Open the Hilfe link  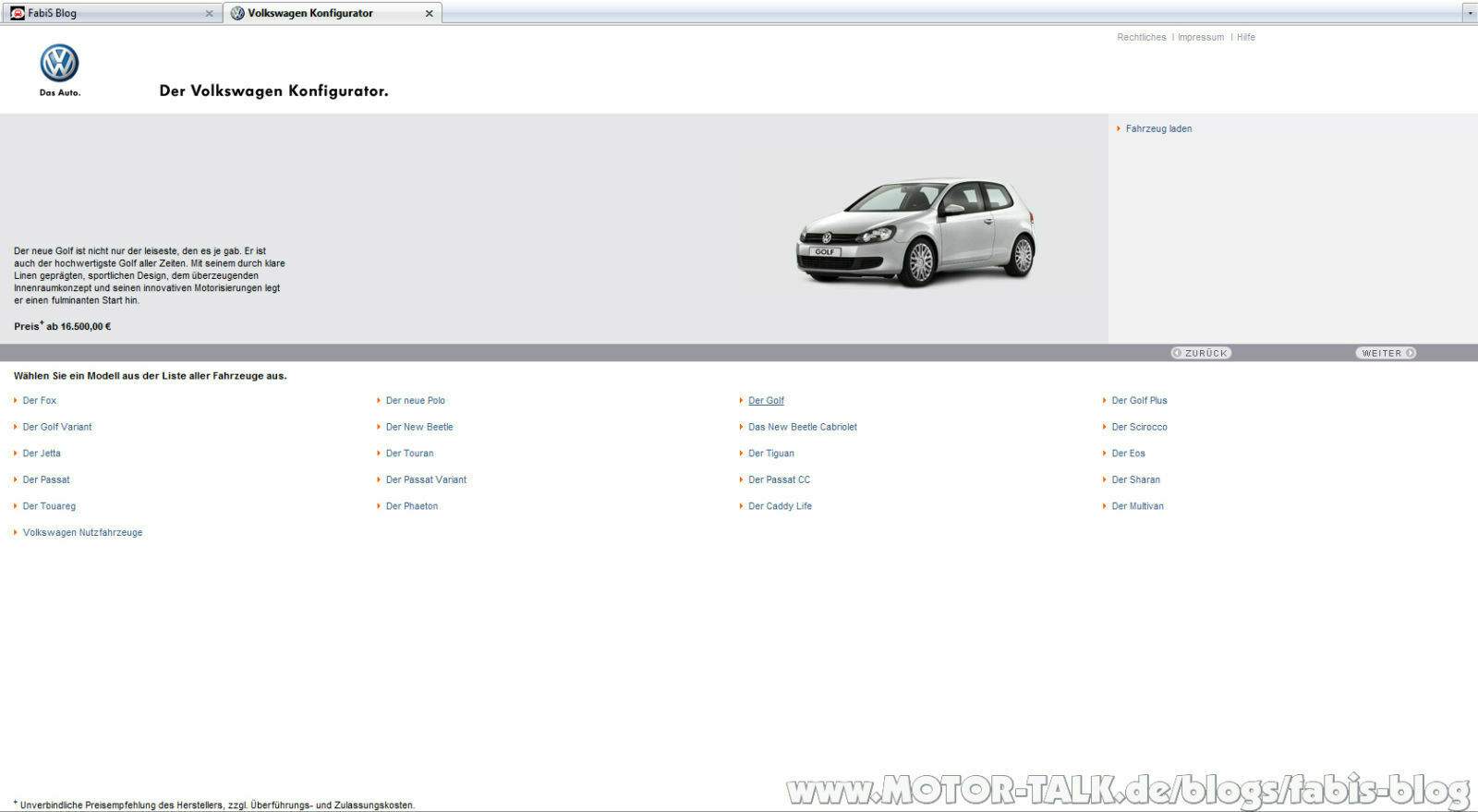[1246, 38]
